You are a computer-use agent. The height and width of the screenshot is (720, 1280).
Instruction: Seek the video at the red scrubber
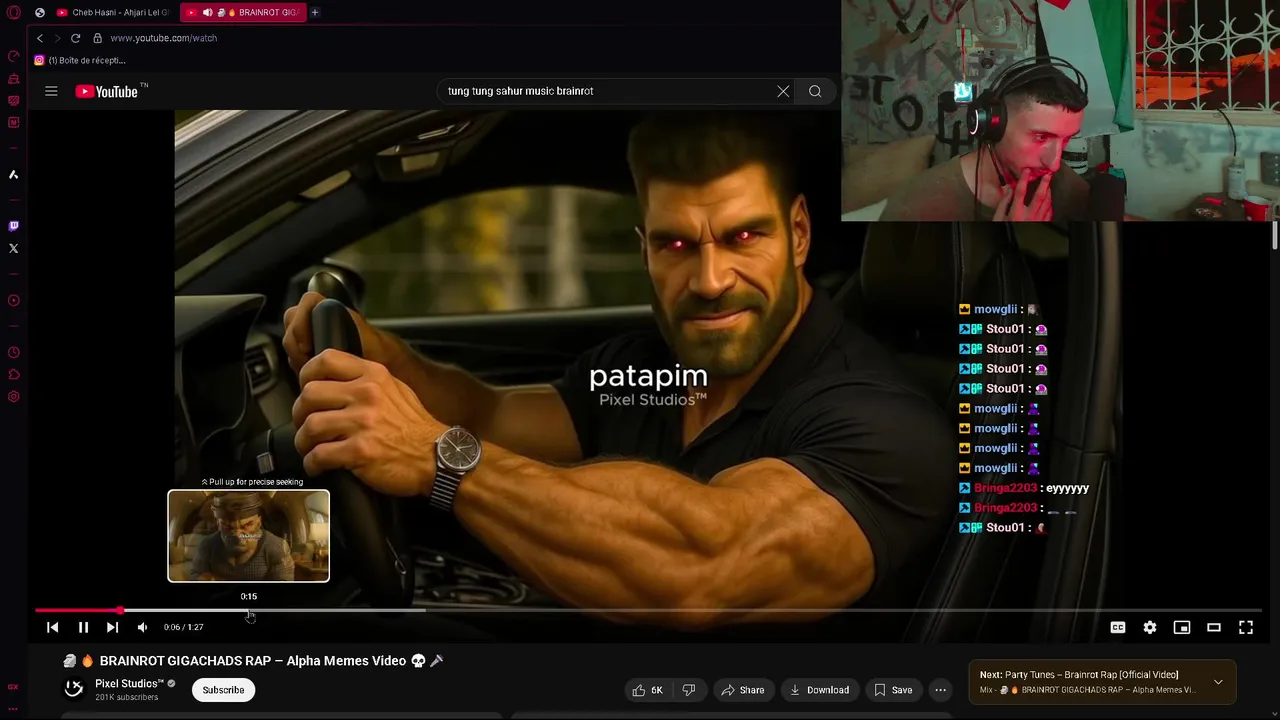[120, 610]
